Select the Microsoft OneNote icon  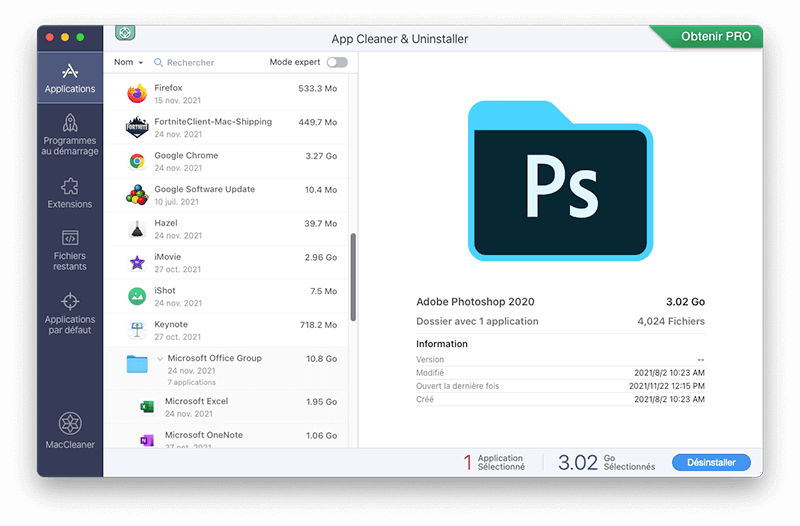coord(147,440)
